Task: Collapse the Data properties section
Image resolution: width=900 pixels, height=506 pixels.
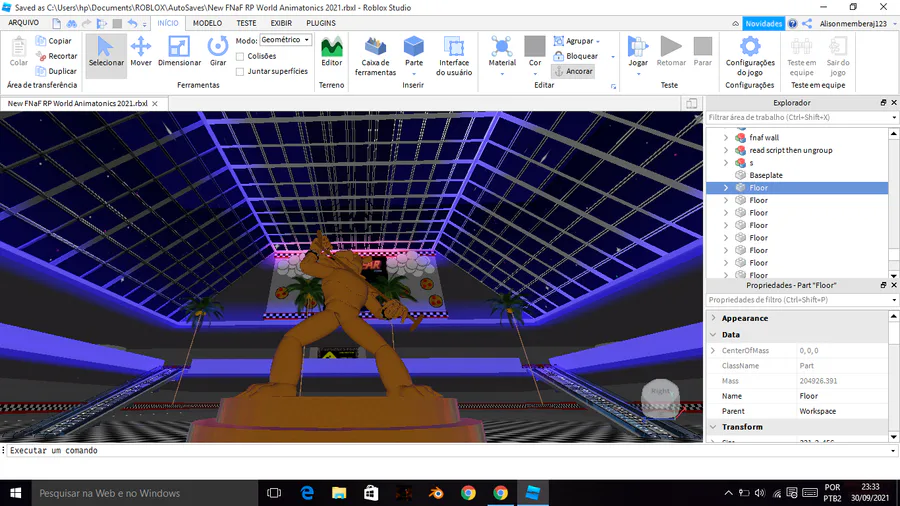Action: pyautogui.click(x=713, y=334)
